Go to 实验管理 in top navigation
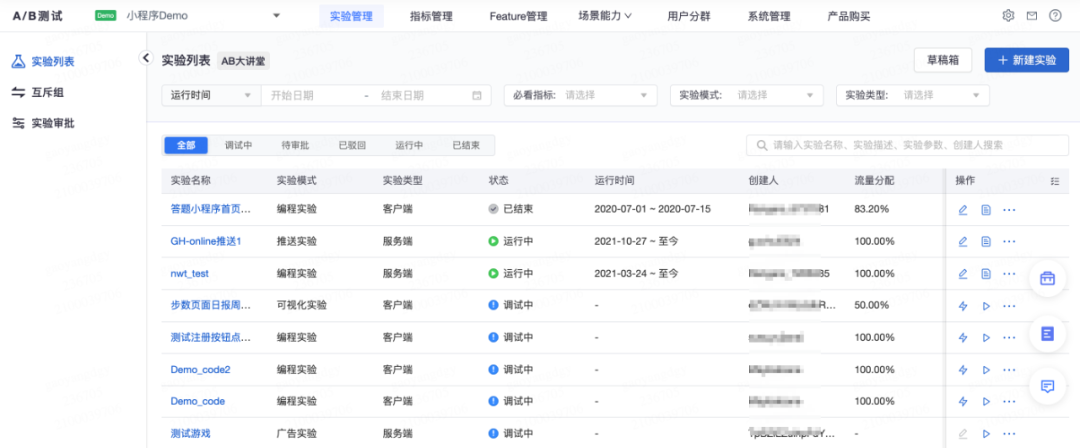1080x448 pixels. (x=351, y=16)
